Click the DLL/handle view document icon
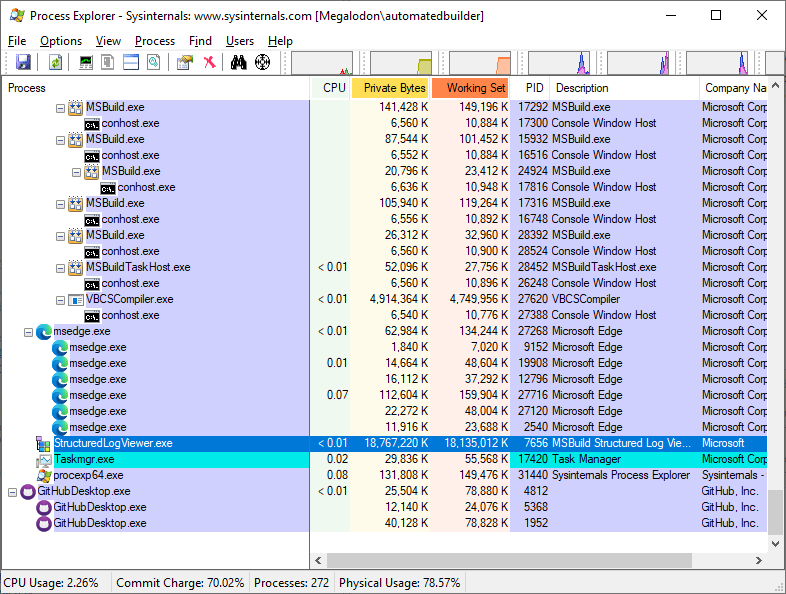This screenshot has height=594, width=786. point(153,62)
